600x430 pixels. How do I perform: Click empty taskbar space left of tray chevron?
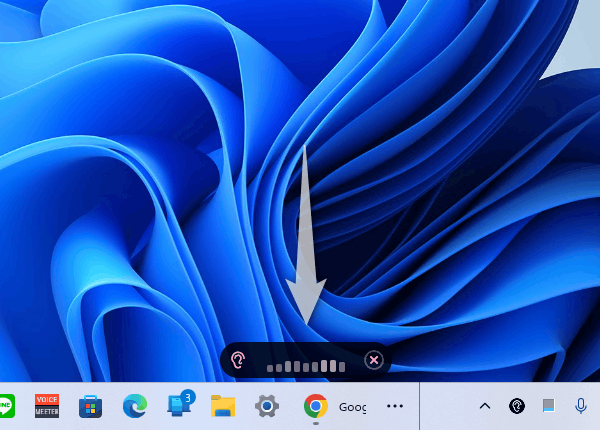point(450,406)
